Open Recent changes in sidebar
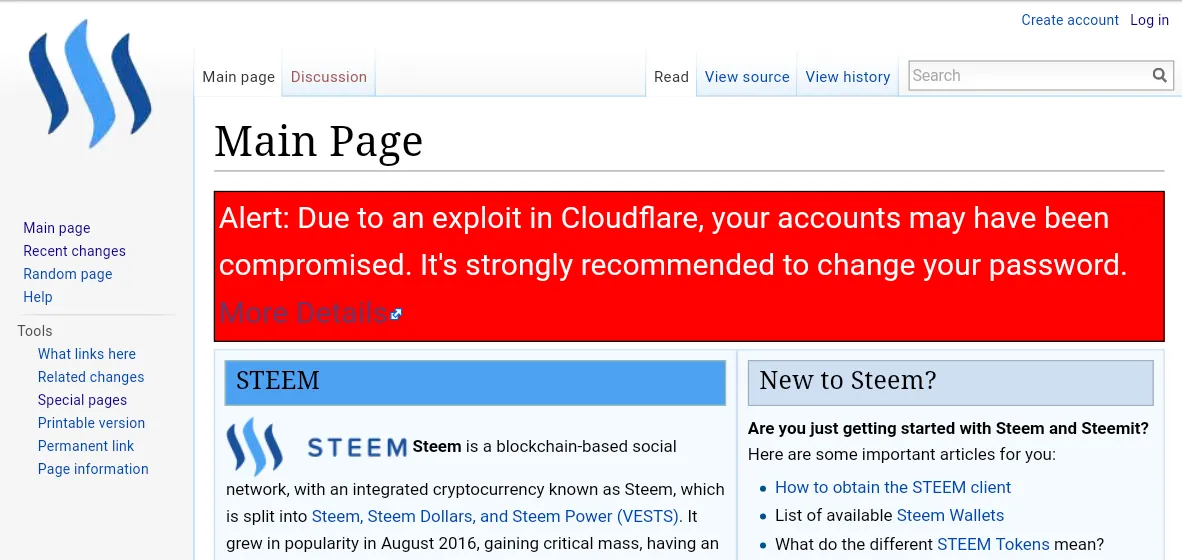The height and width of the screenshot is (560, 1182). [x=75, y=251]
